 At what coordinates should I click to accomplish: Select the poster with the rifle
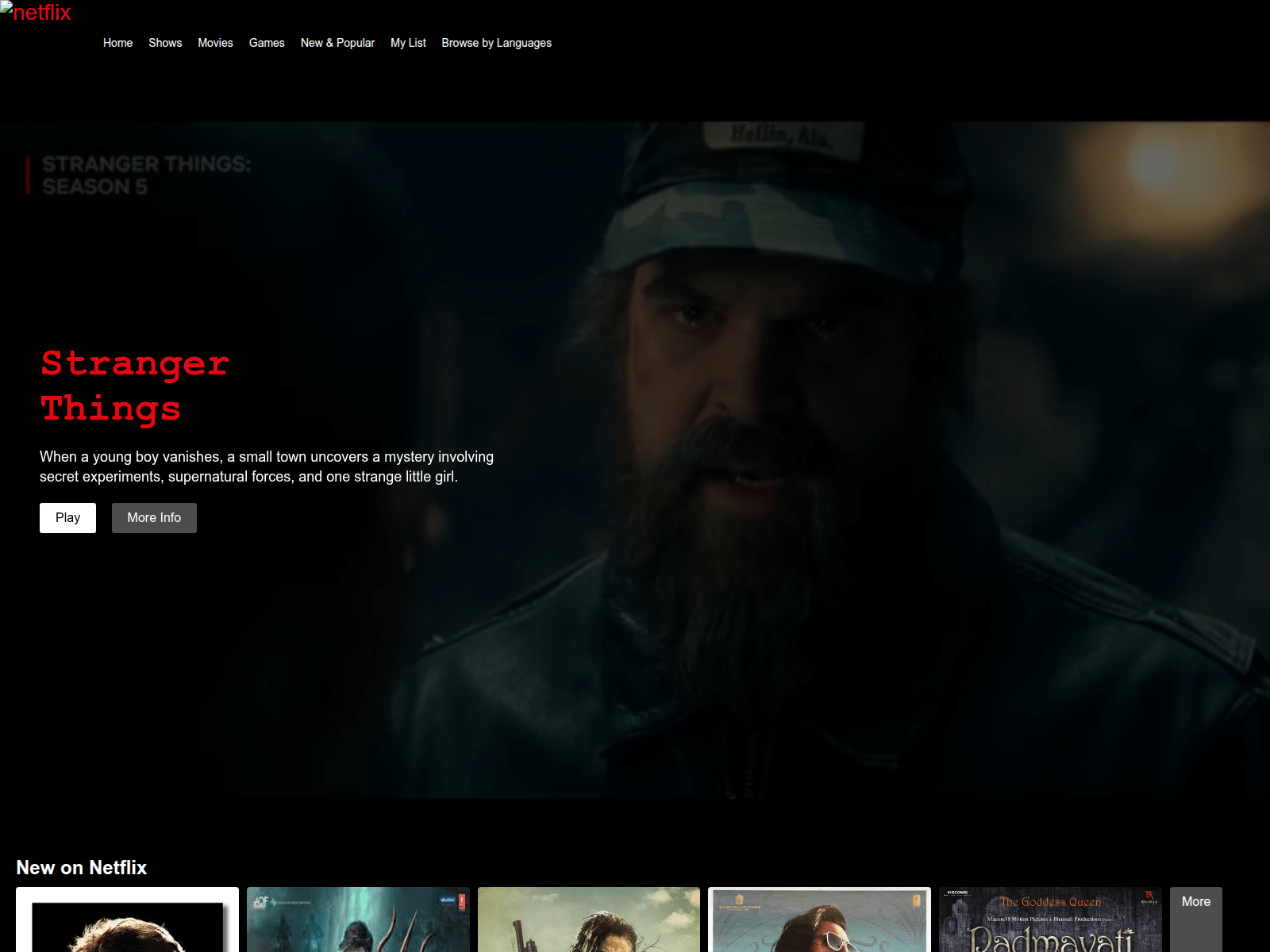589,919
